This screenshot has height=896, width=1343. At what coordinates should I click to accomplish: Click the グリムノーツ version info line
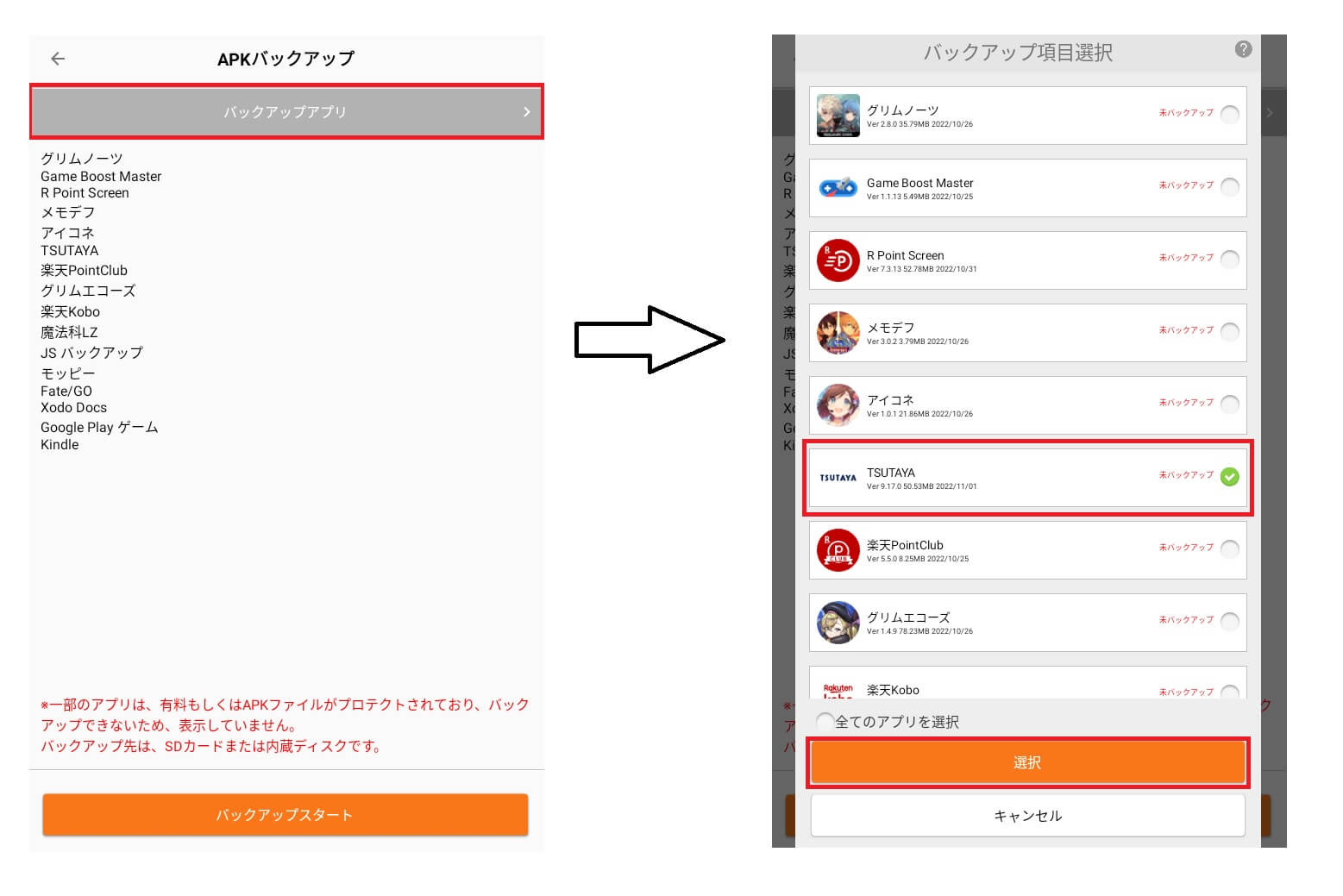(919, 124)
